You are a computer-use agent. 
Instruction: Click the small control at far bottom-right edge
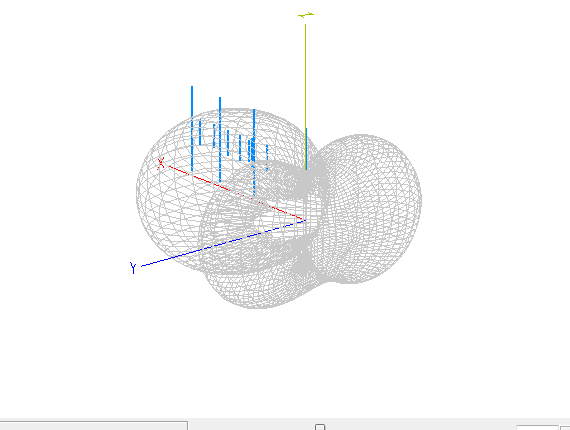(x=565, y=427)
